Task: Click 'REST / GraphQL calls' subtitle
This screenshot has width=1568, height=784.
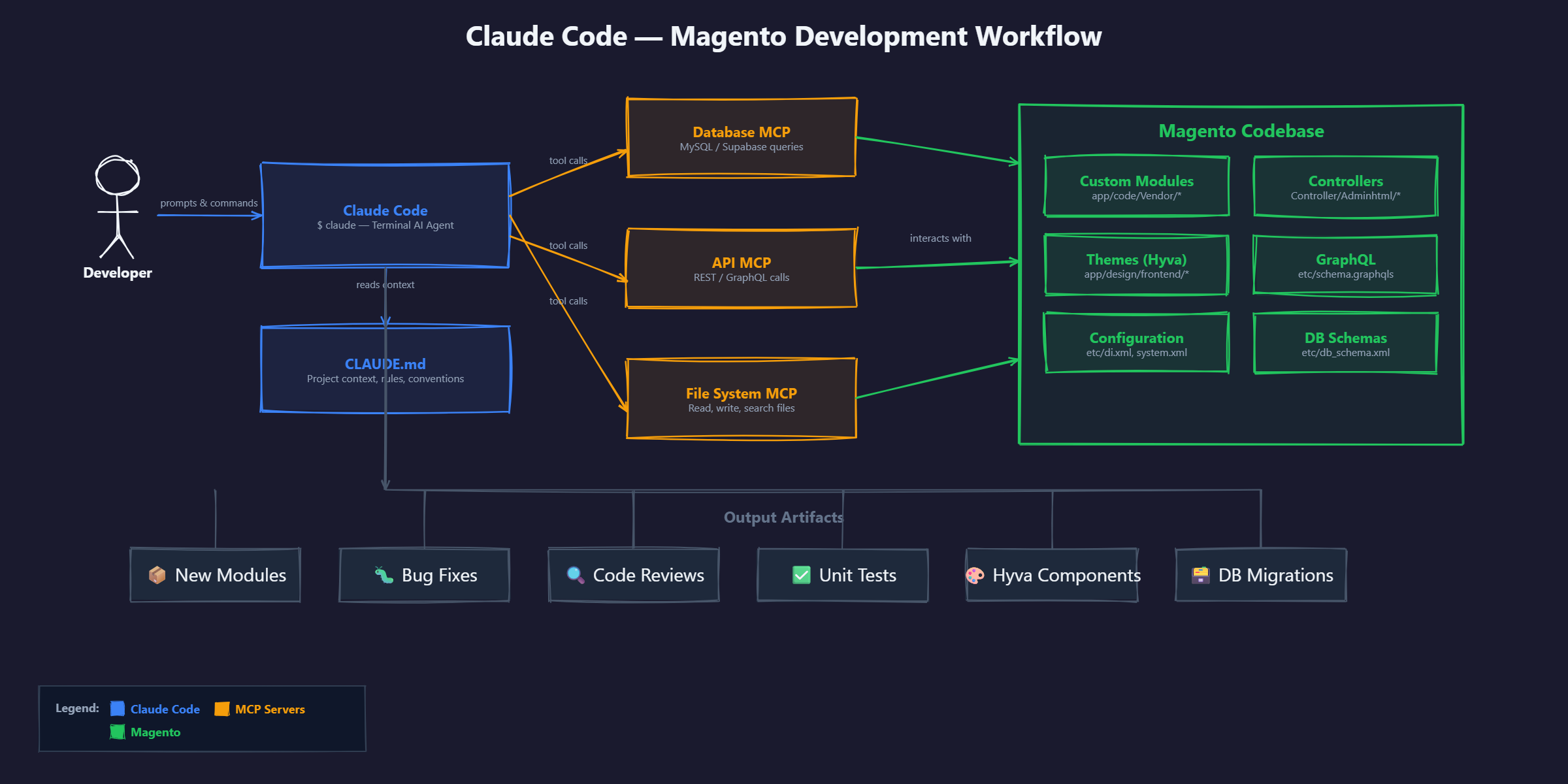Action: pyautogui.click(x=742, y=278)
